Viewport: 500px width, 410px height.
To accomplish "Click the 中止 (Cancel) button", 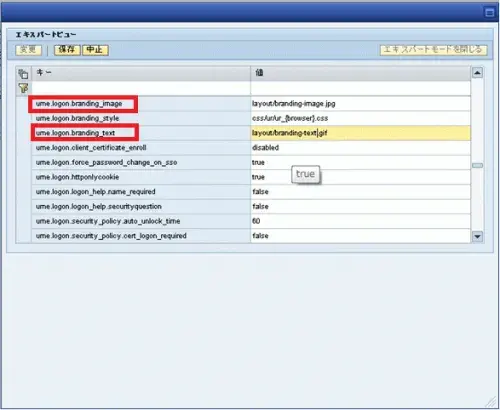I will point(95,50).
